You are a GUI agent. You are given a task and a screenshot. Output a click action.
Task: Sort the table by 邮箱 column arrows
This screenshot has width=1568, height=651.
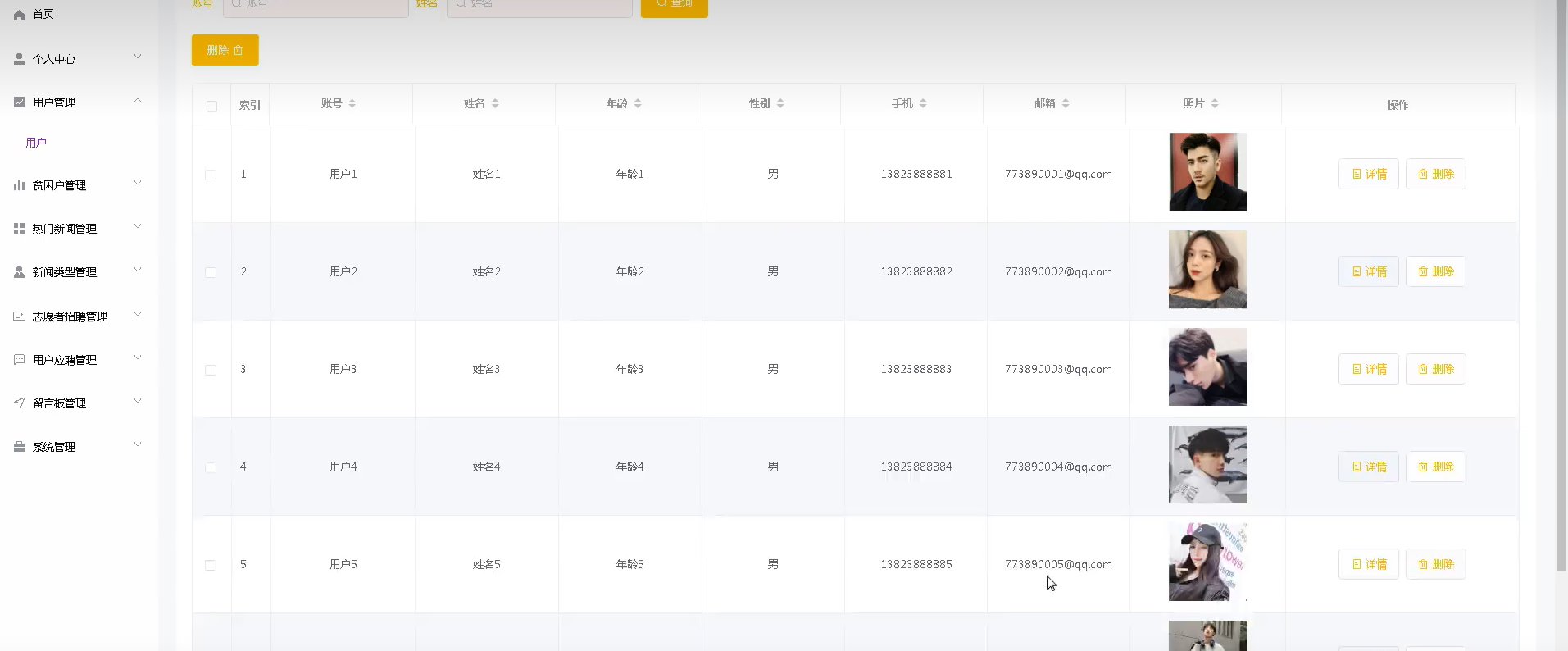(x=1066, y=103)
